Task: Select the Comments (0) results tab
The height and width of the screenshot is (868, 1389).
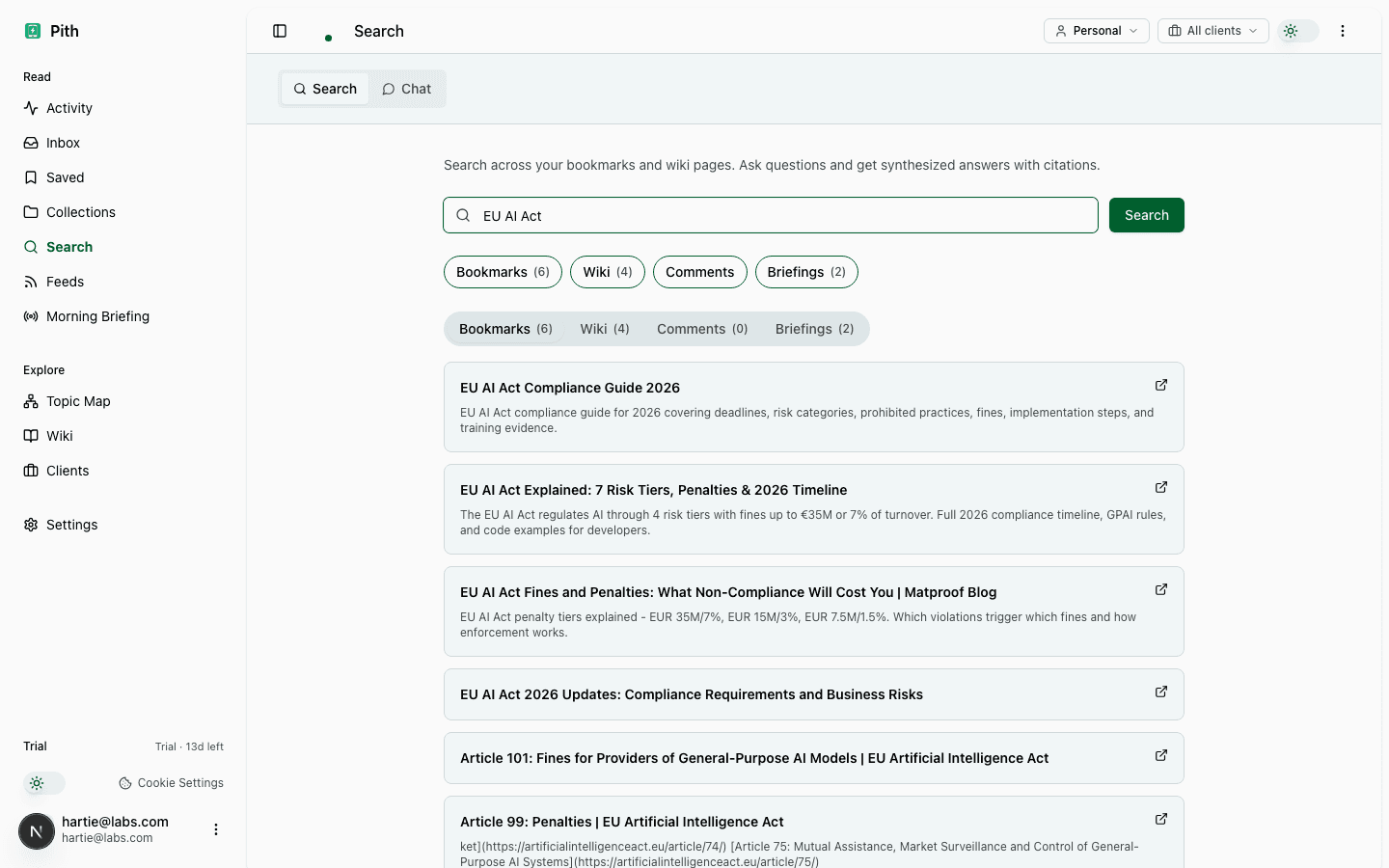Action: pos(702,329)
